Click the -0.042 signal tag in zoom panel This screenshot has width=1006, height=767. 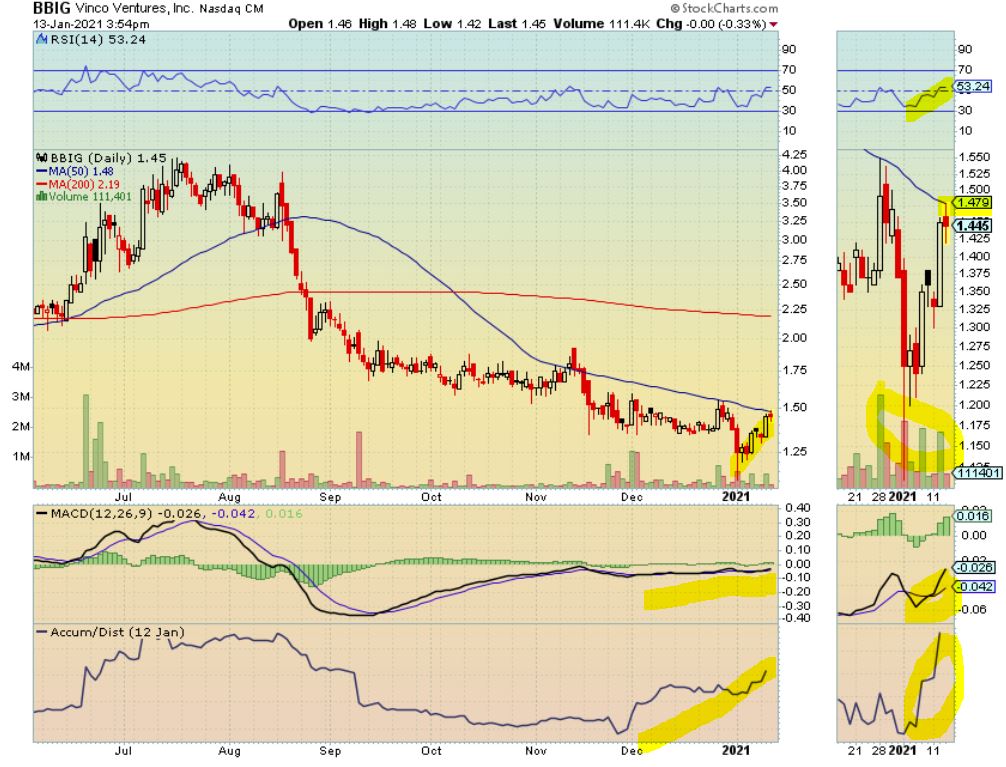[974, 587]
